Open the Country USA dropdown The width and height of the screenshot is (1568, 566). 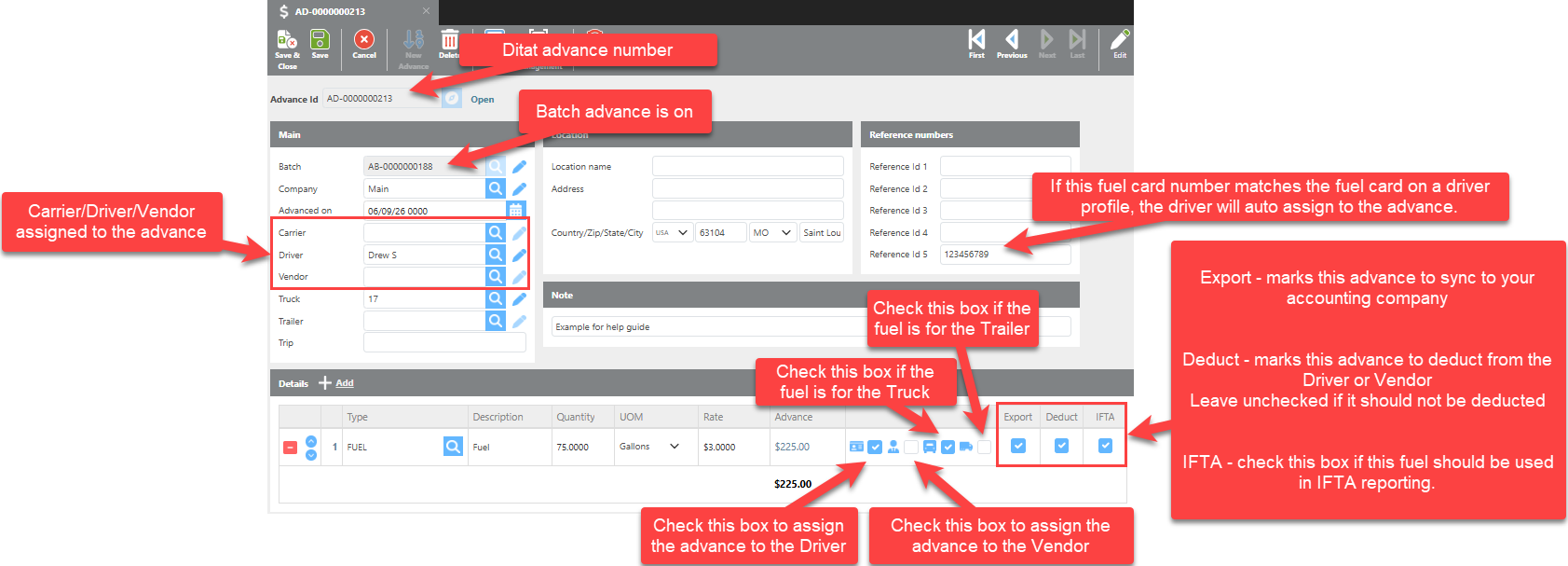(673, 232)
